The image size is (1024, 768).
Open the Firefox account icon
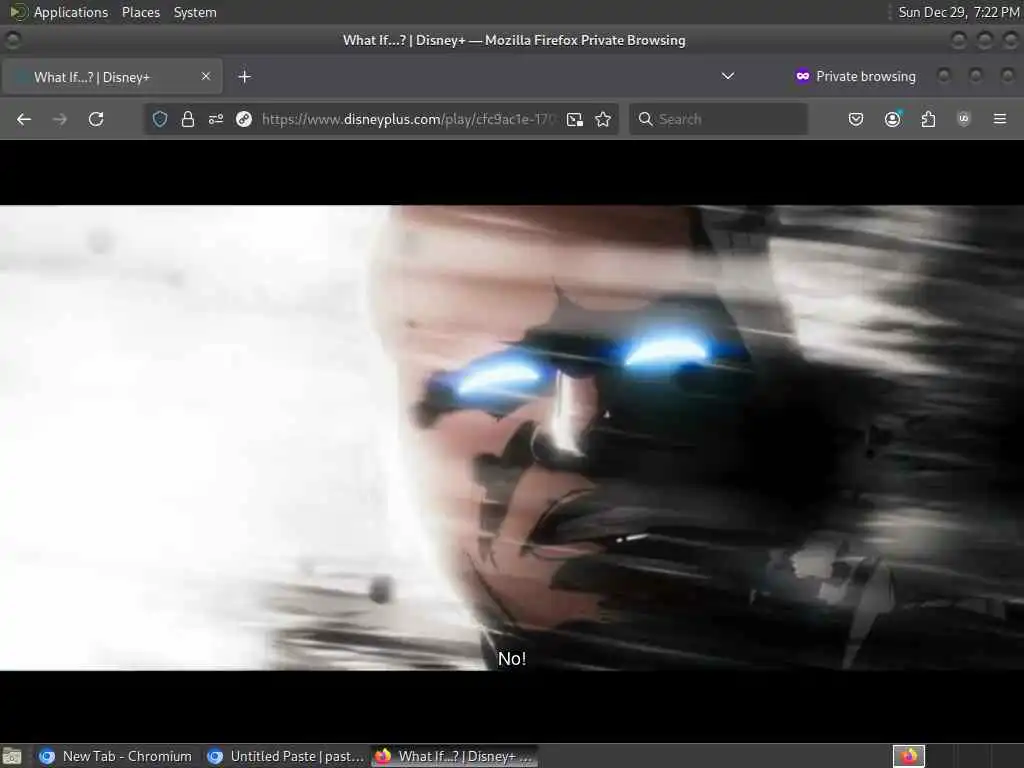coord(893,119)
